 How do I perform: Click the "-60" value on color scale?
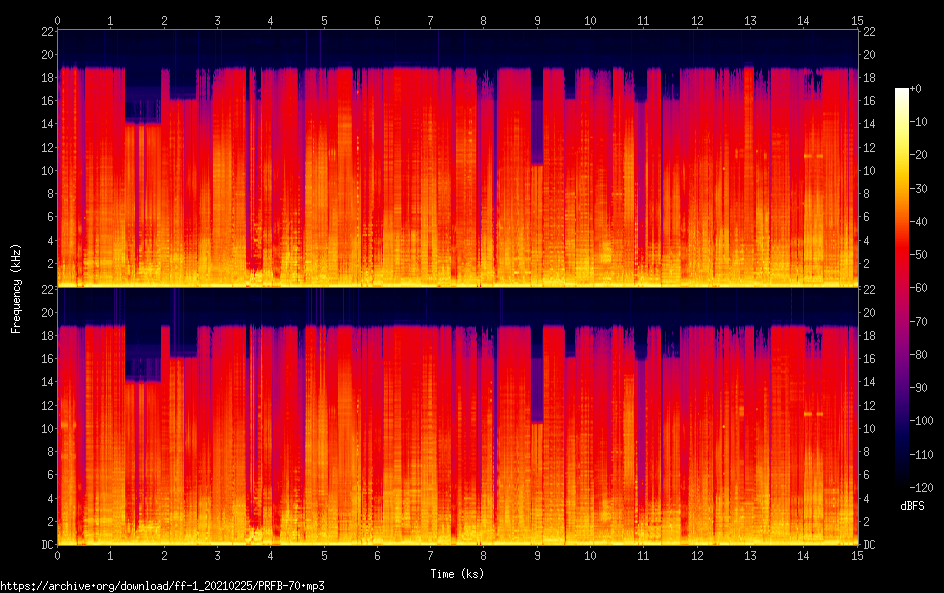pos(918,288)
